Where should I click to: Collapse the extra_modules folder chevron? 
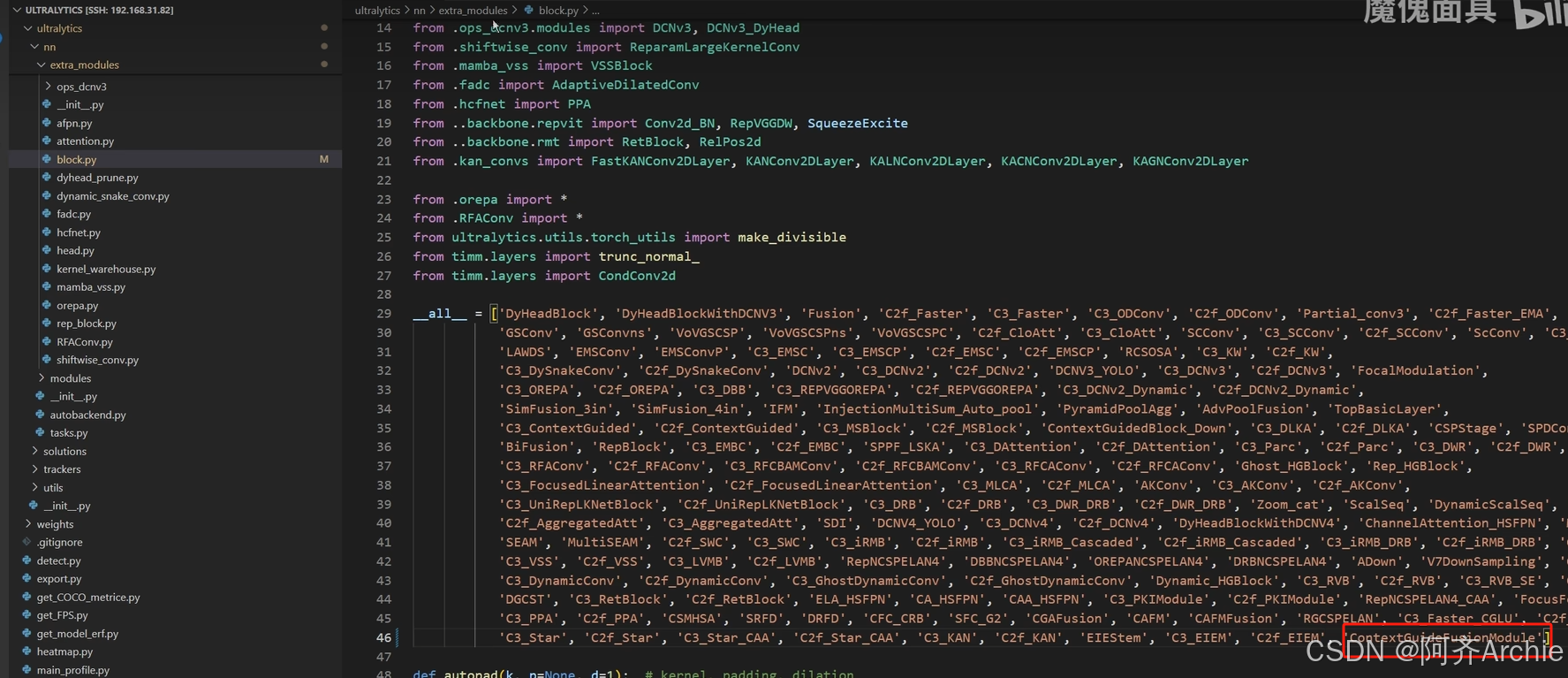pos(42,65)
